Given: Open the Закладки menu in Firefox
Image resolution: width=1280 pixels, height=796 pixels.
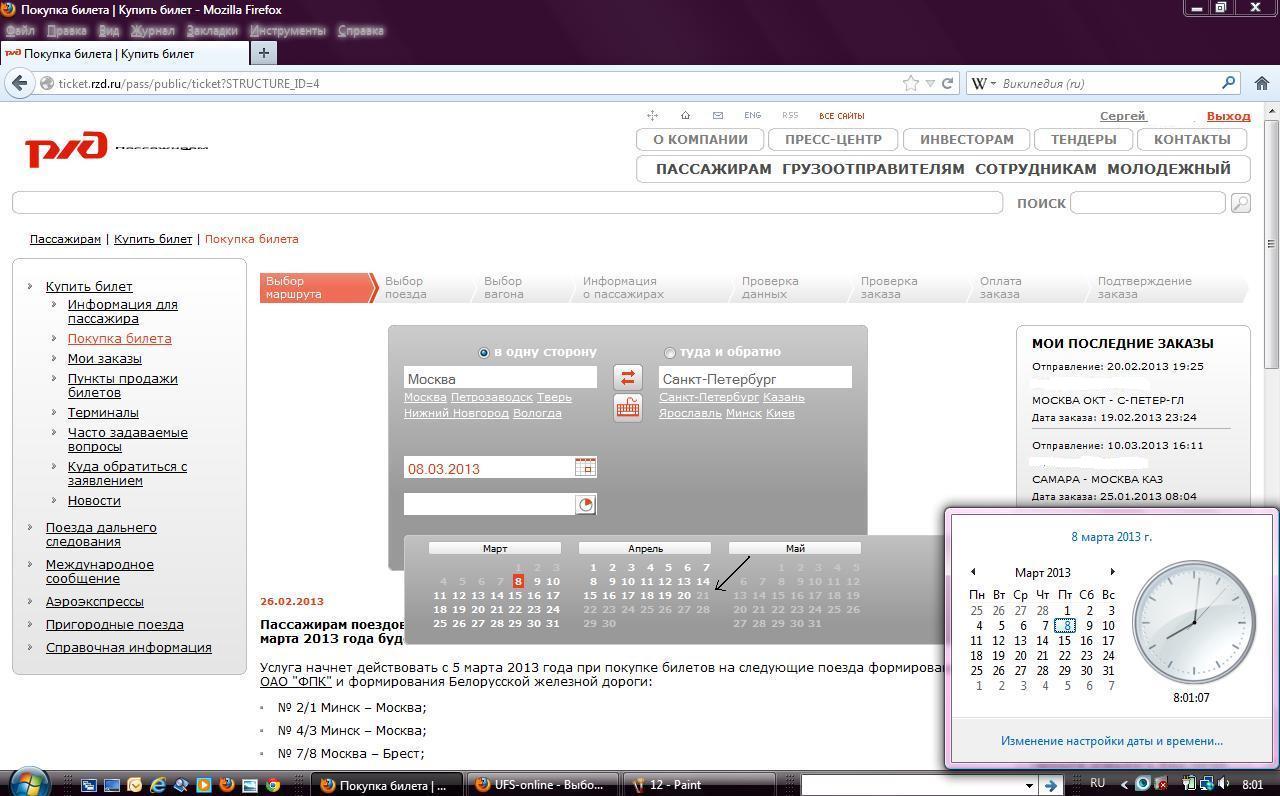Looking at the screenshot, I should [212, 30].
